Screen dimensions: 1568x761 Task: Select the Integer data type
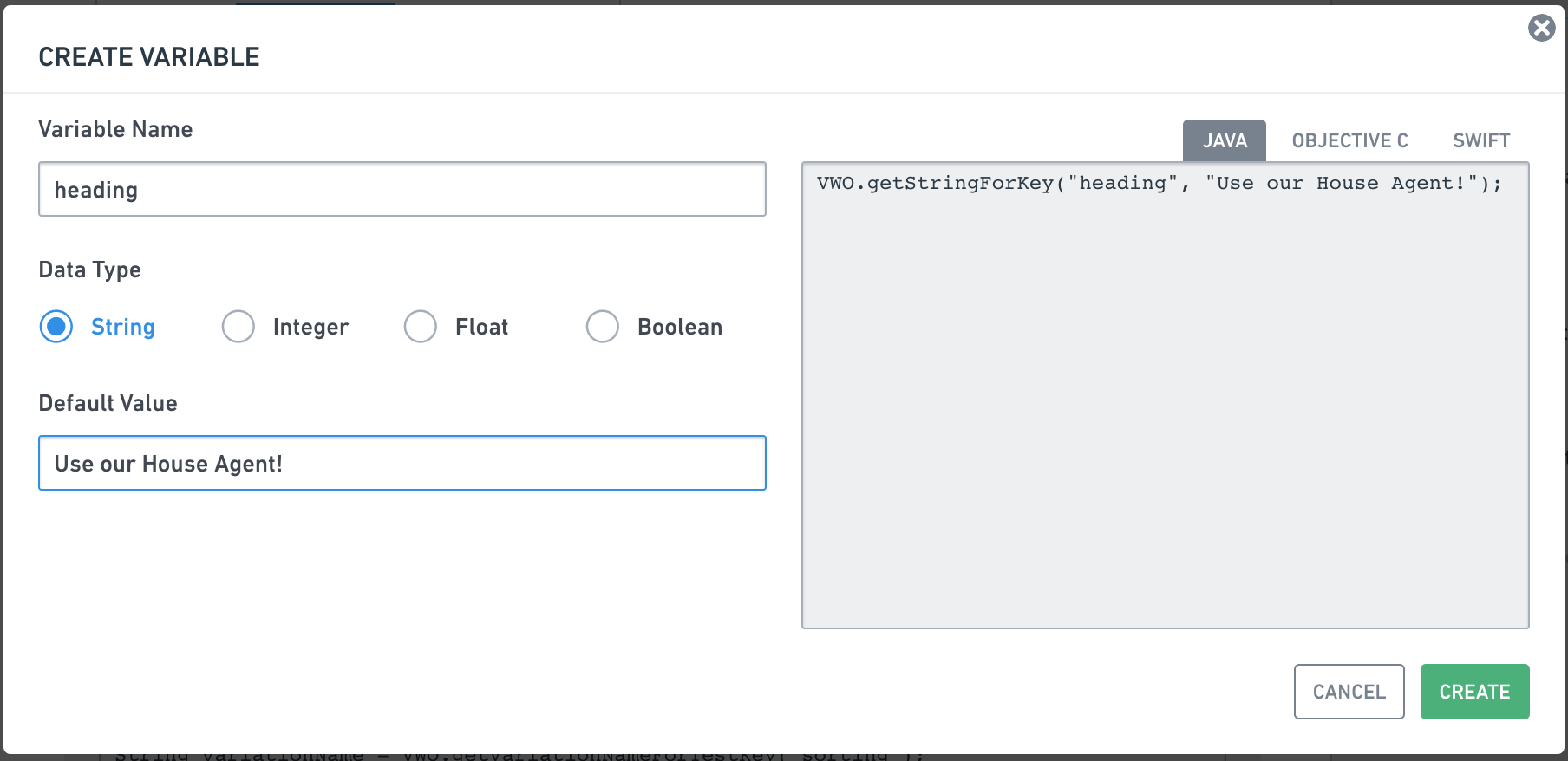tap(238, 327)
